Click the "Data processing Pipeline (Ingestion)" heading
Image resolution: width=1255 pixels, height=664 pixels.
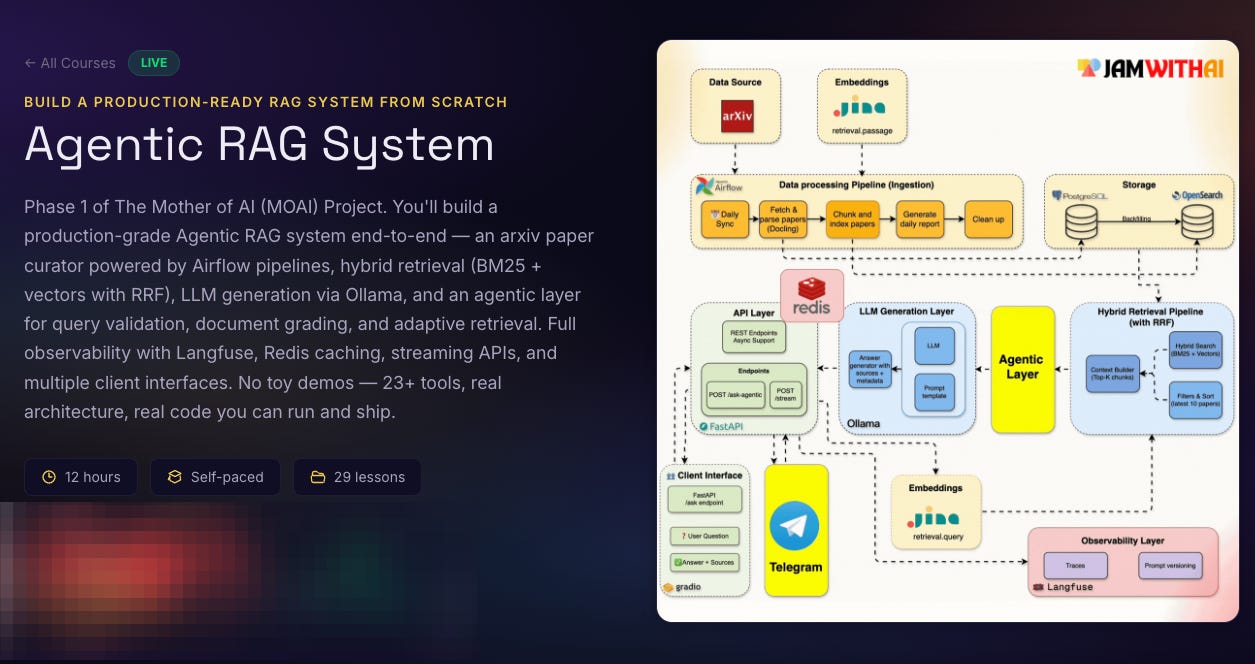pyautogui.click(x=856, y=185)
